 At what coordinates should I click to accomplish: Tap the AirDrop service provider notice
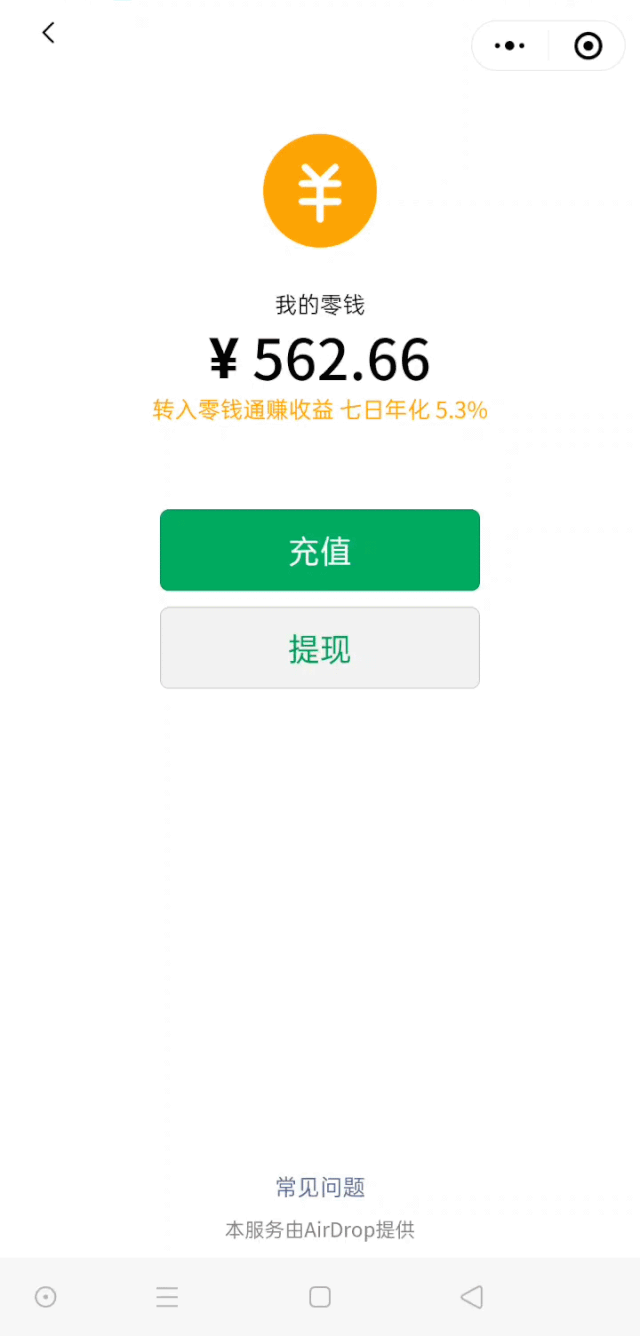click(x=320, y=1230)
